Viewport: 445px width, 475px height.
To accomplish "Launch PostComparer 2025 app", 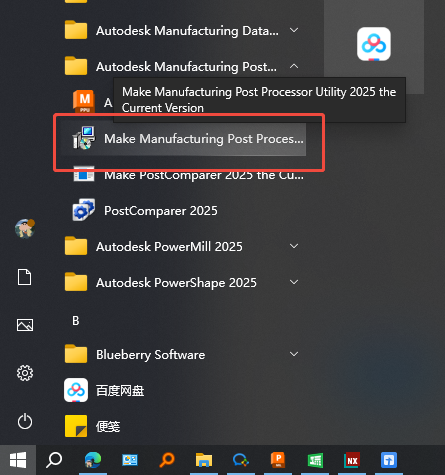I will click(161, 211).
